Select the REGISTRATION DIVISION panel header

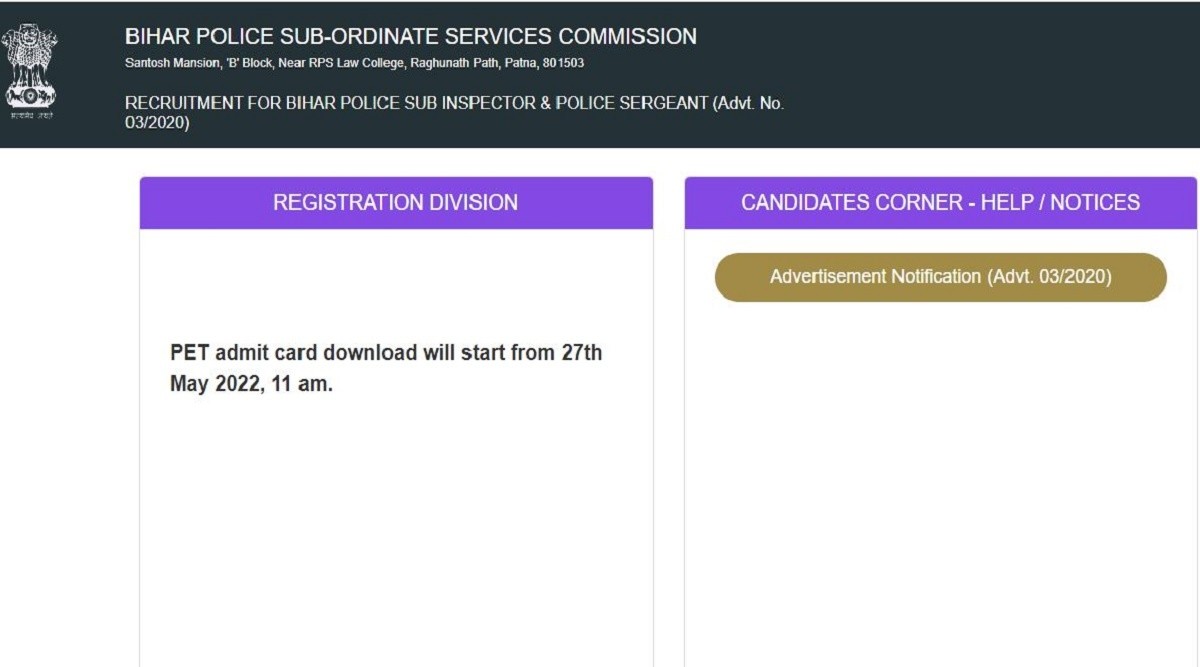[x=396, y=203]
